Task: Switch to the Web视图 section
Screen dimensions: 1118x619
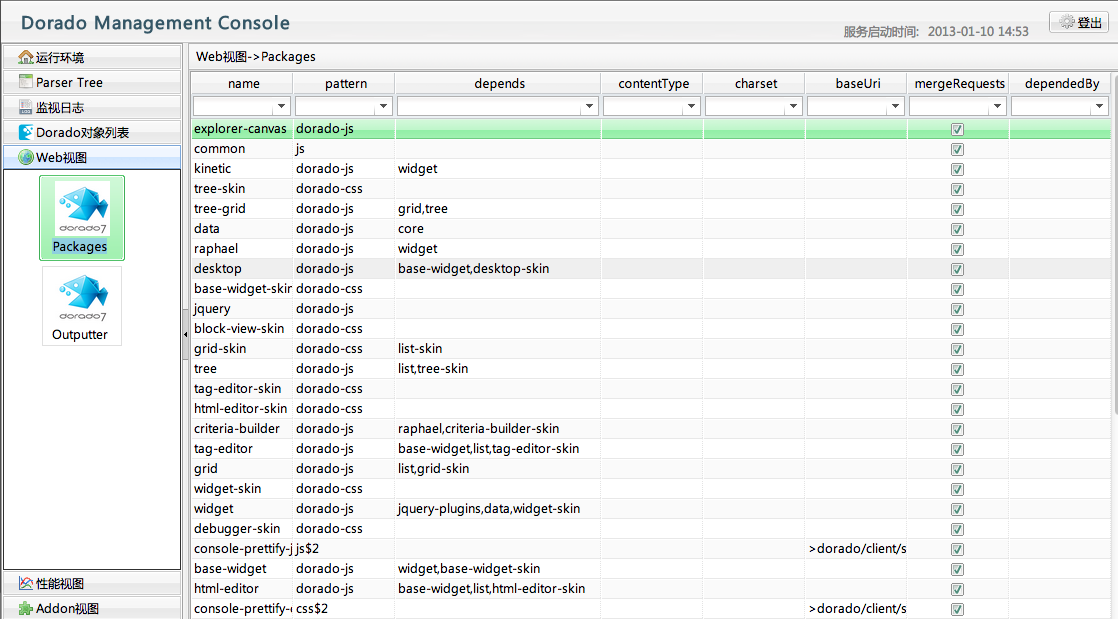Action: point(62,158)
